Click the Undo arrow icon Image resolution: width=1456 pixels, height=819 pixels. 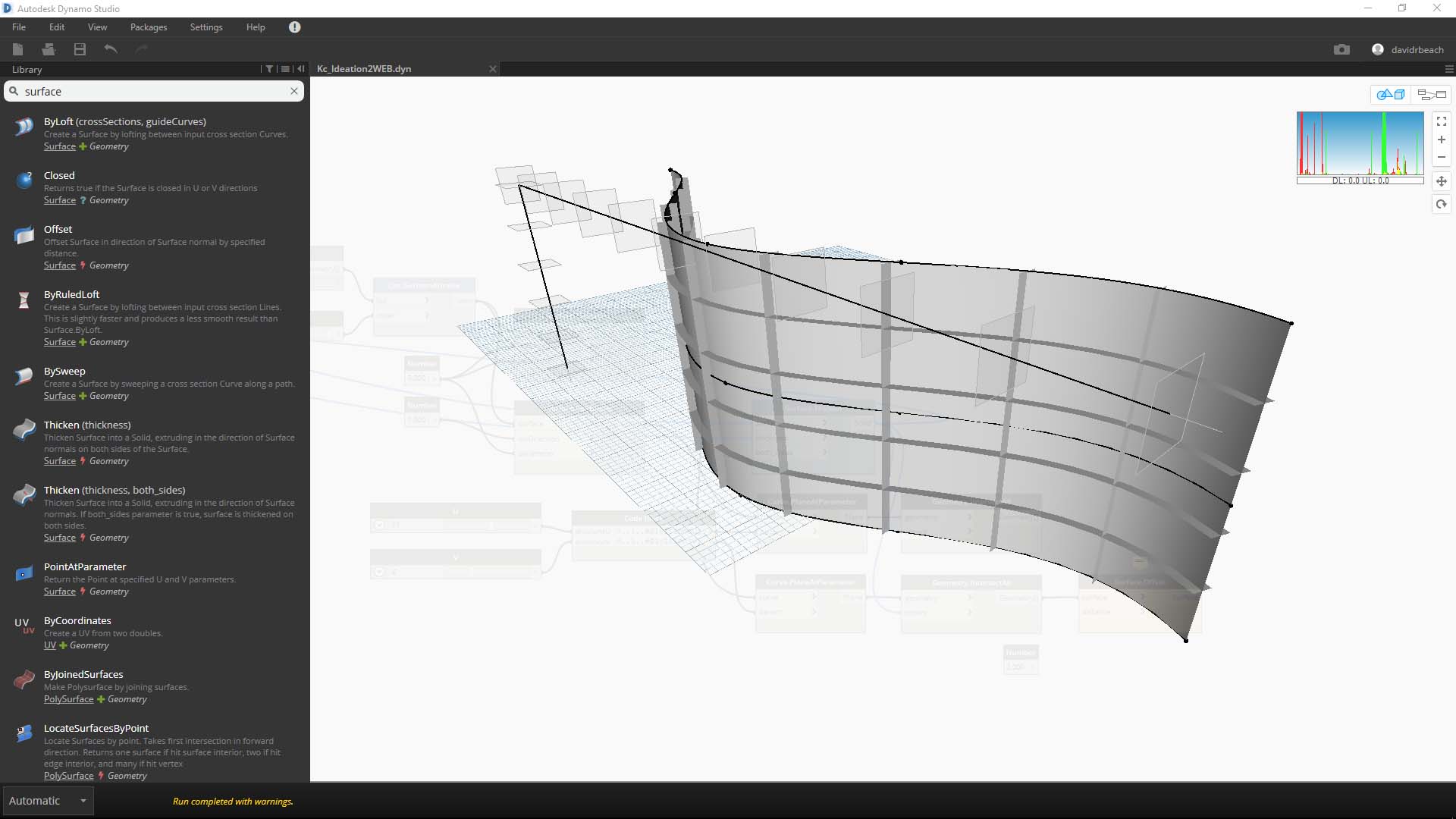tap(111, 49)
